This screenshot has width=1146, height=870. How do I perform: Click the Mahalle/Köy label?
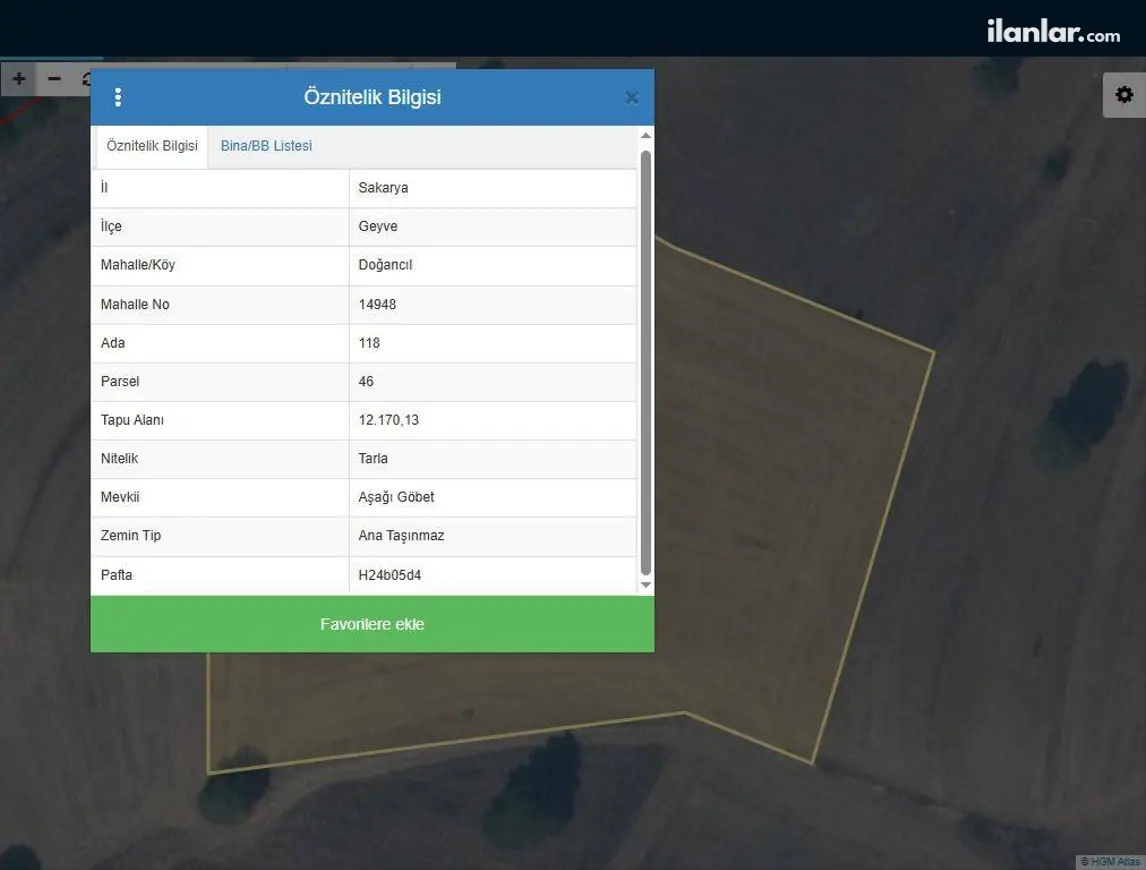tap(138, 265)
